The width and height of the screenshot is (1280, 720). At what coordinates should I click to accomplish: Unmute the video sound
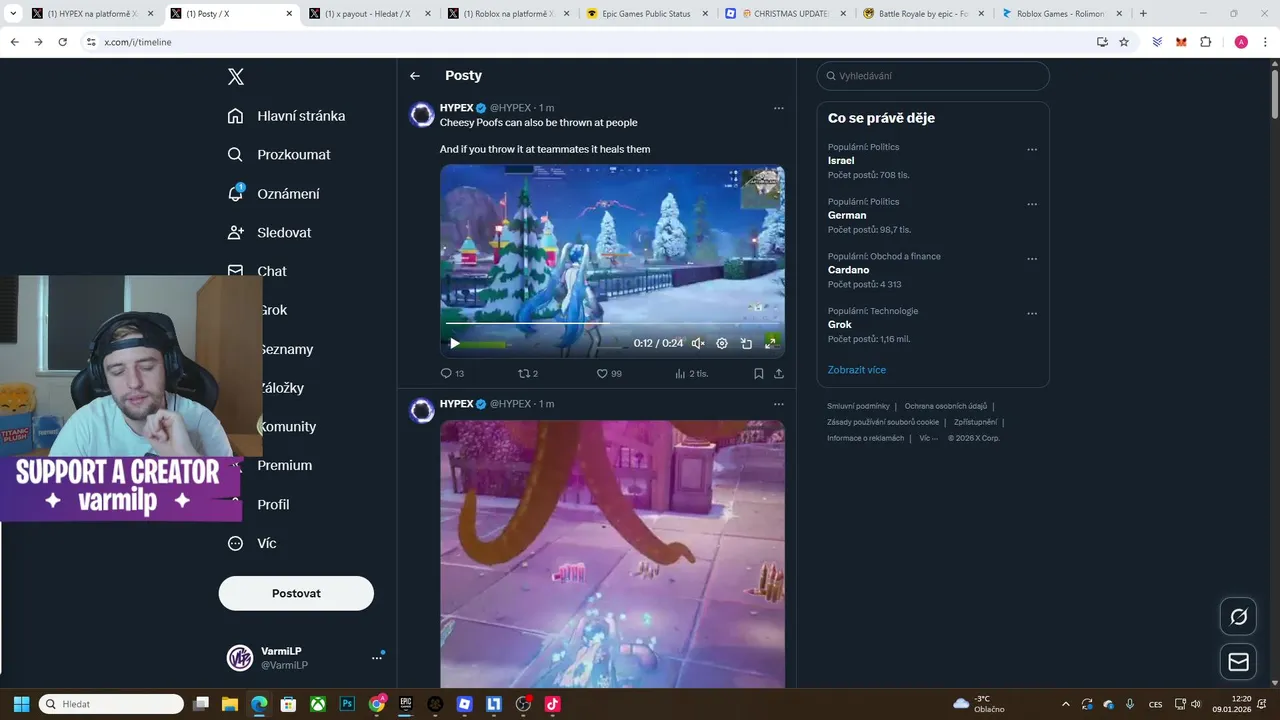[x=698, y=343]
